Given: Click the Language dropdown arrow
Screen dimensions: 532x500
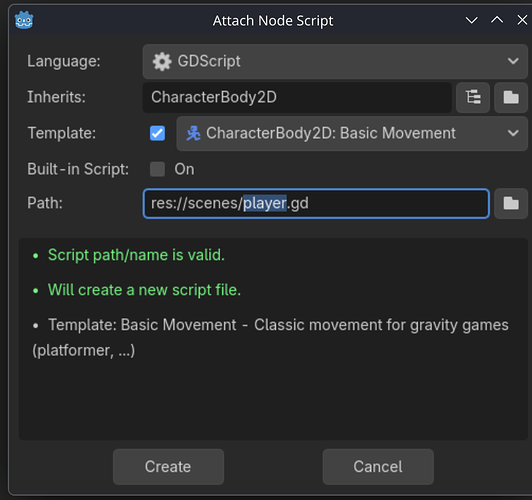Looking at the screenshot, I should [513, 61].
